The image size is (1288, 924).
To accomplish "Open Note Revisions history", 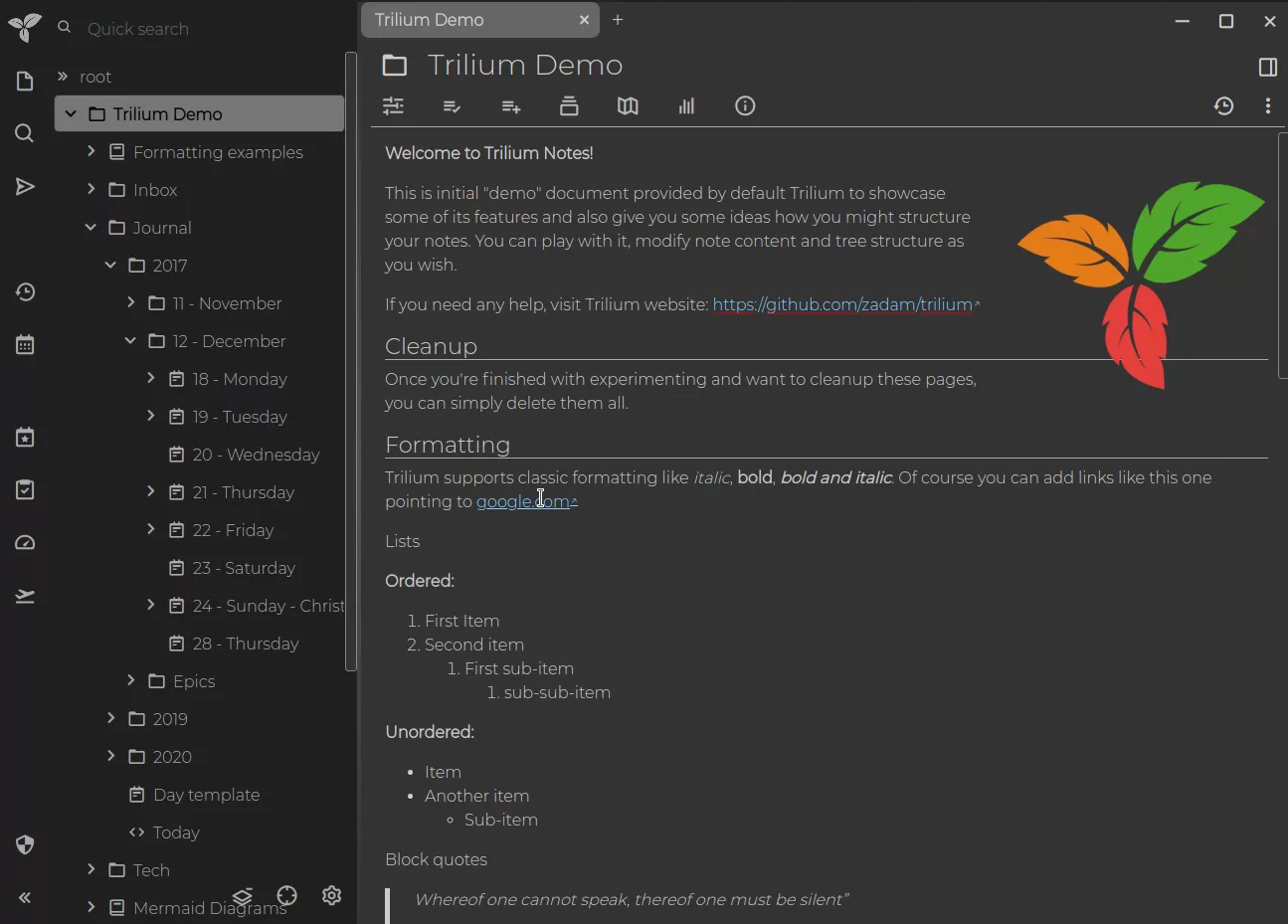I will pos(1224,106).
